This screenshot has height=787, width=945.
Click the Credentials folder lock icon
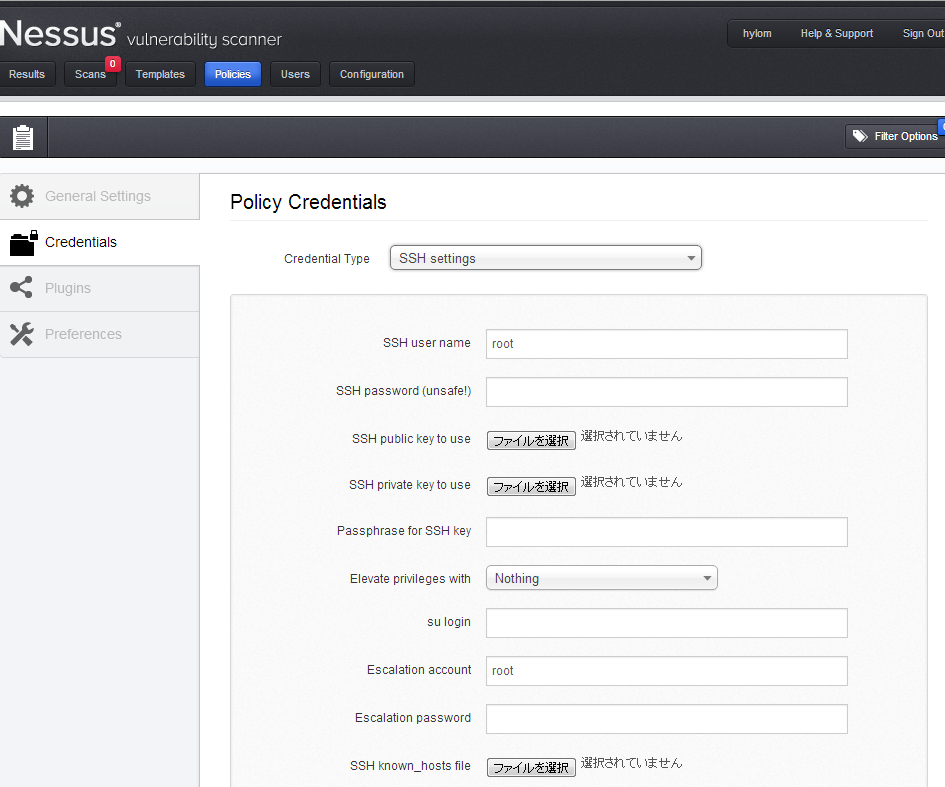24,243
